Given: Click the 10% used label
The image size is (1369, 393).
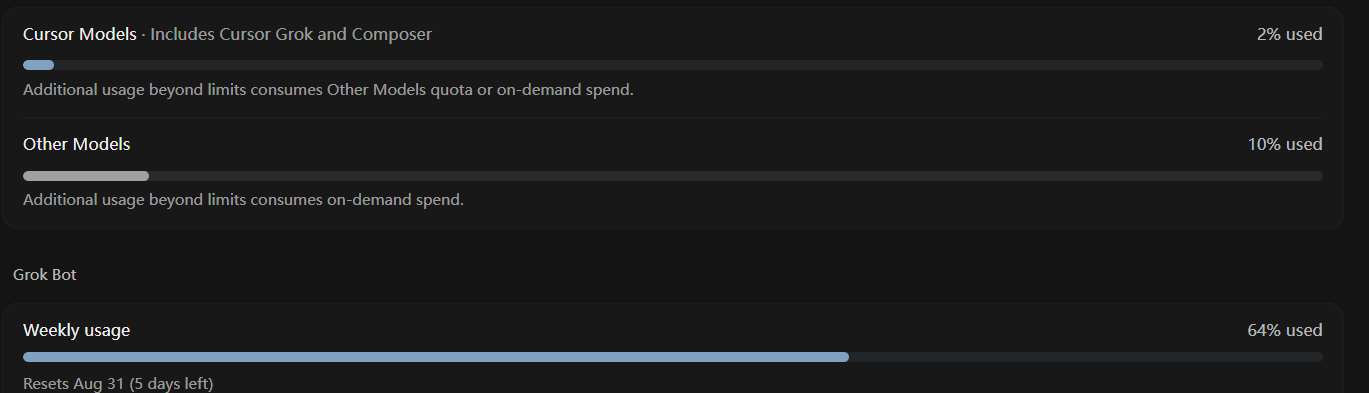Looking at the screenshot, I should 1285,144.
